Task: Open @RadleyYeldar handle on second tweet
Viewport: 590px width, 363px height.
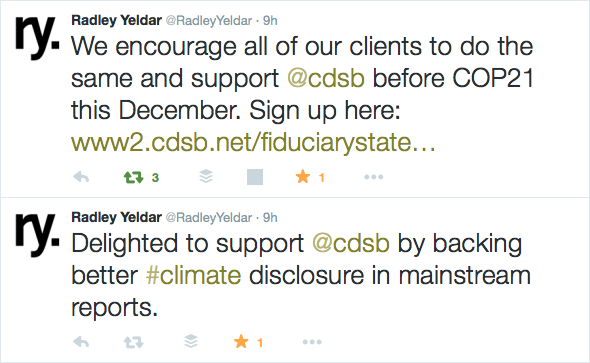Action: coord(209,217)
